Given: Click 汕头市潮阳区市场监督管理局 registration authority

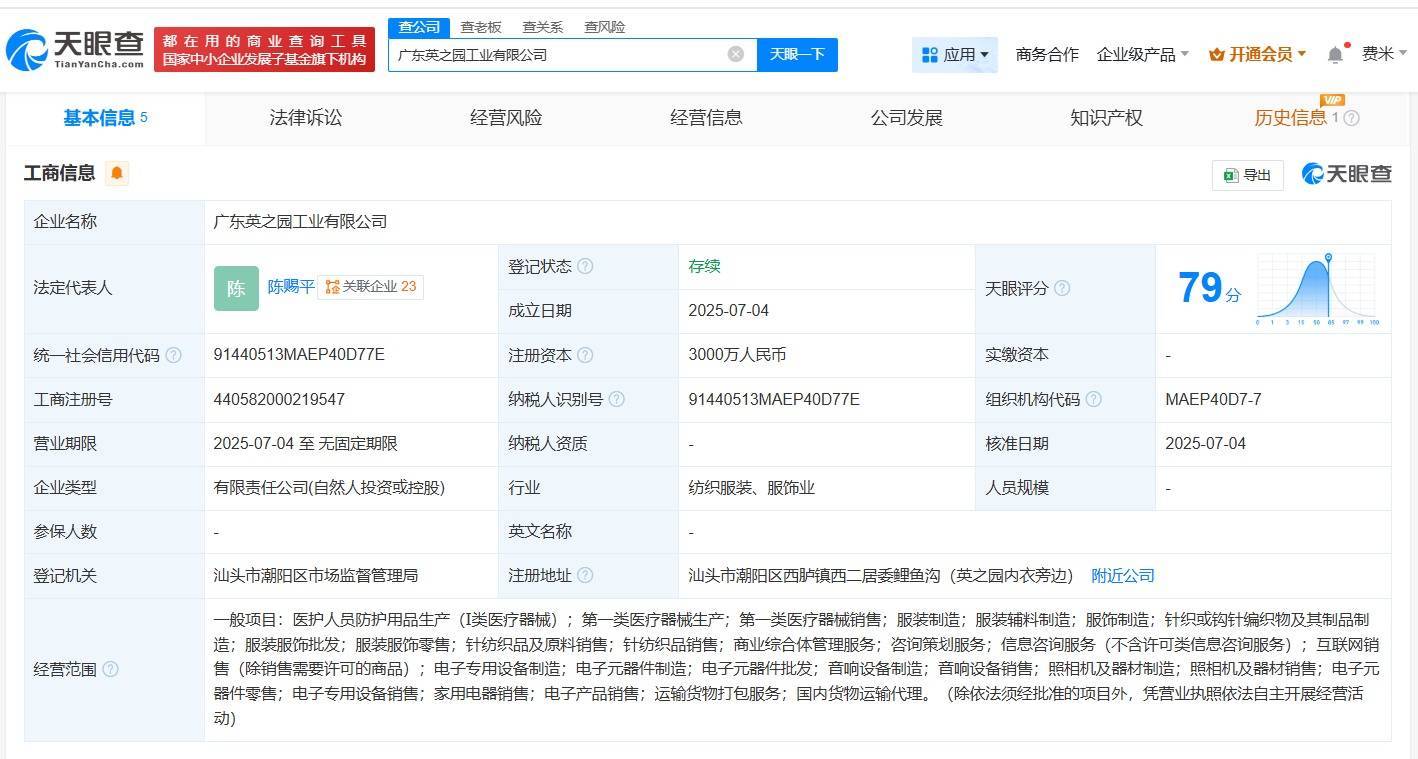Looking at the screenshot, I should [316, 576].
